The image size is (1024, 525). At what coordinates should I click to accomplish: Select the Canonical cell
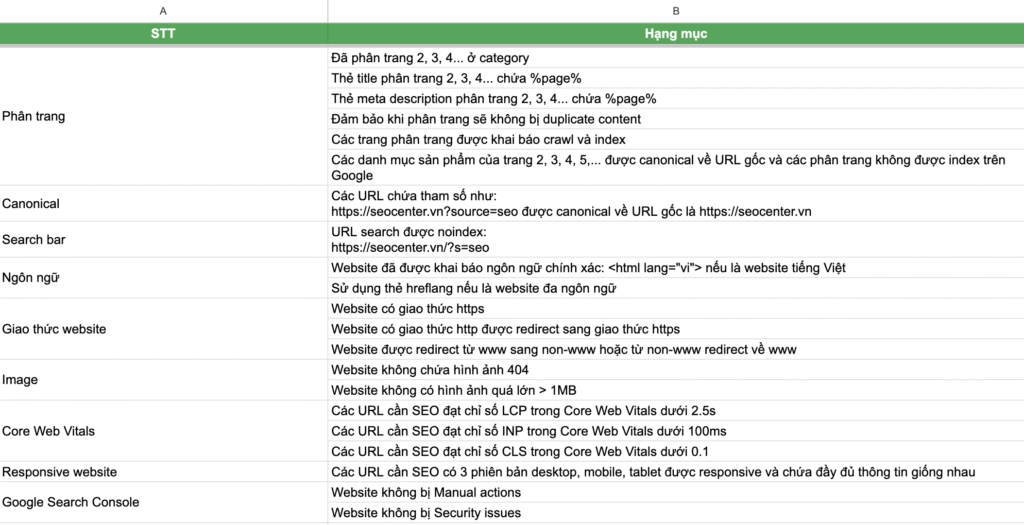click(x=163, y=204)
